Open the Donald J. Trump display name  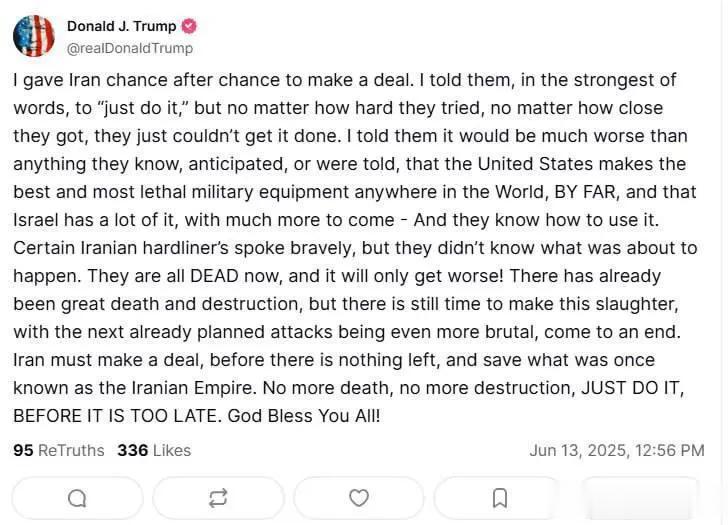(x=122, y=26)
